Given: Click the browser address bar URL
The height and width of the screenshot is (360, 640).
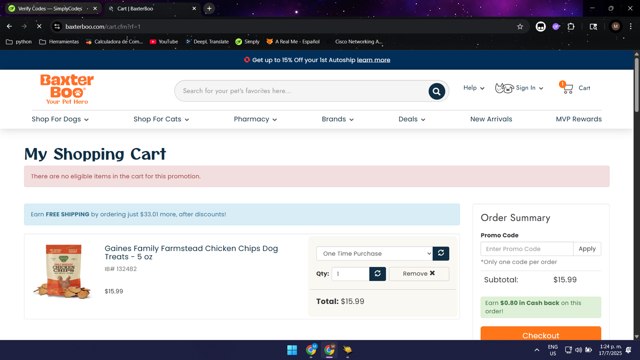Looking at the screenshot, I should tap(103, 27).
